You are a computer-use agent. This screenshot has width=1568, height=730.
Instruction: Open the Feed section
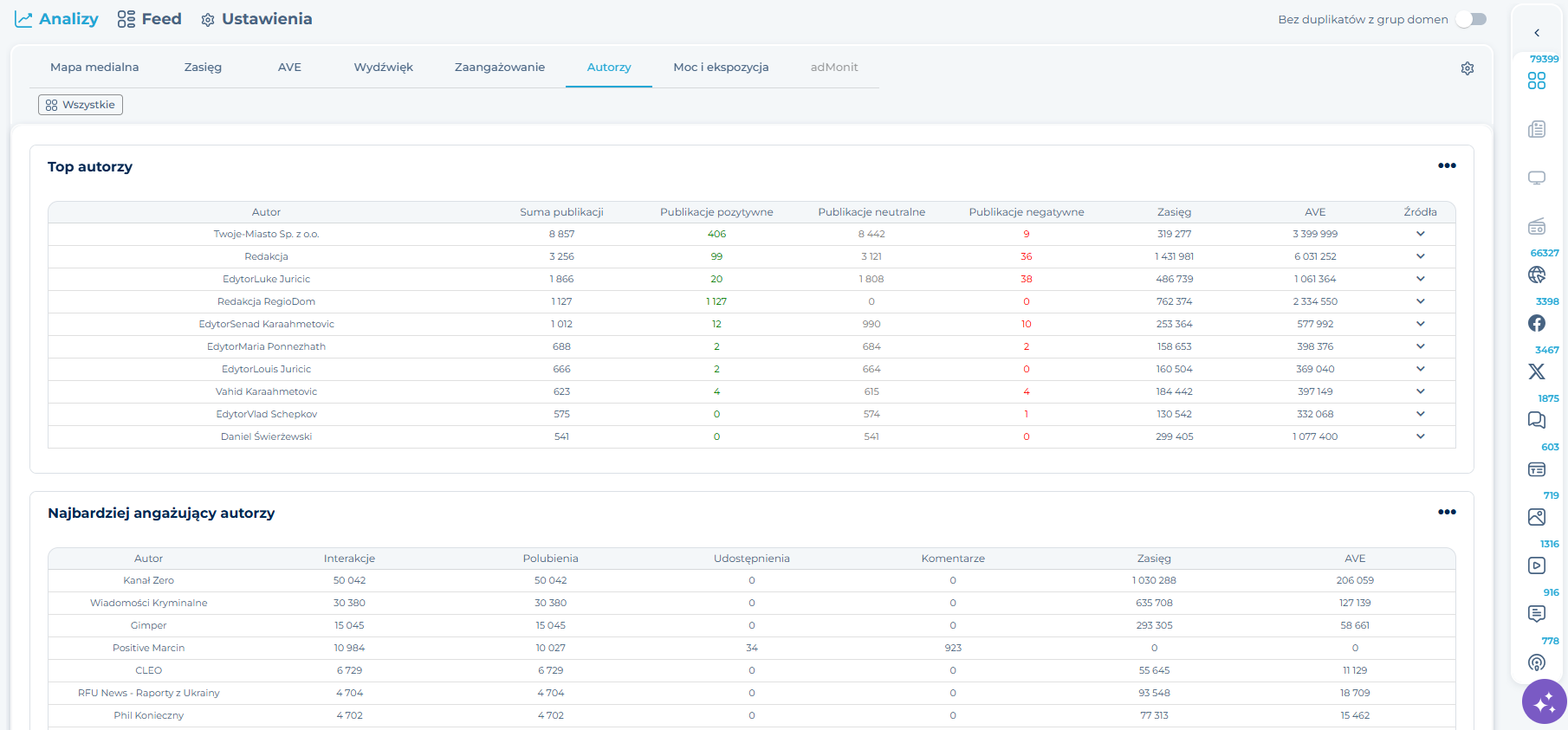click(149, 19)
